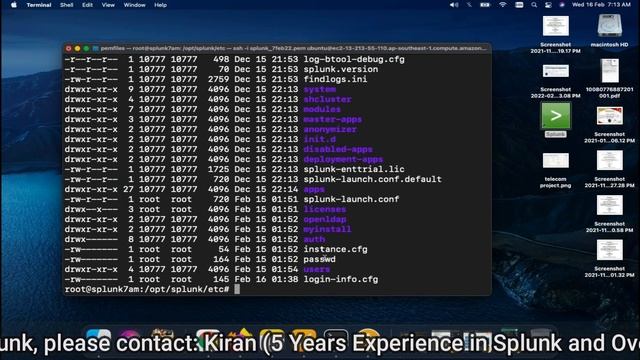This screenshot has width=640, height=360.
Task: Click the folder proxy icon in Terminal title
Action: [x=96, y=49]
